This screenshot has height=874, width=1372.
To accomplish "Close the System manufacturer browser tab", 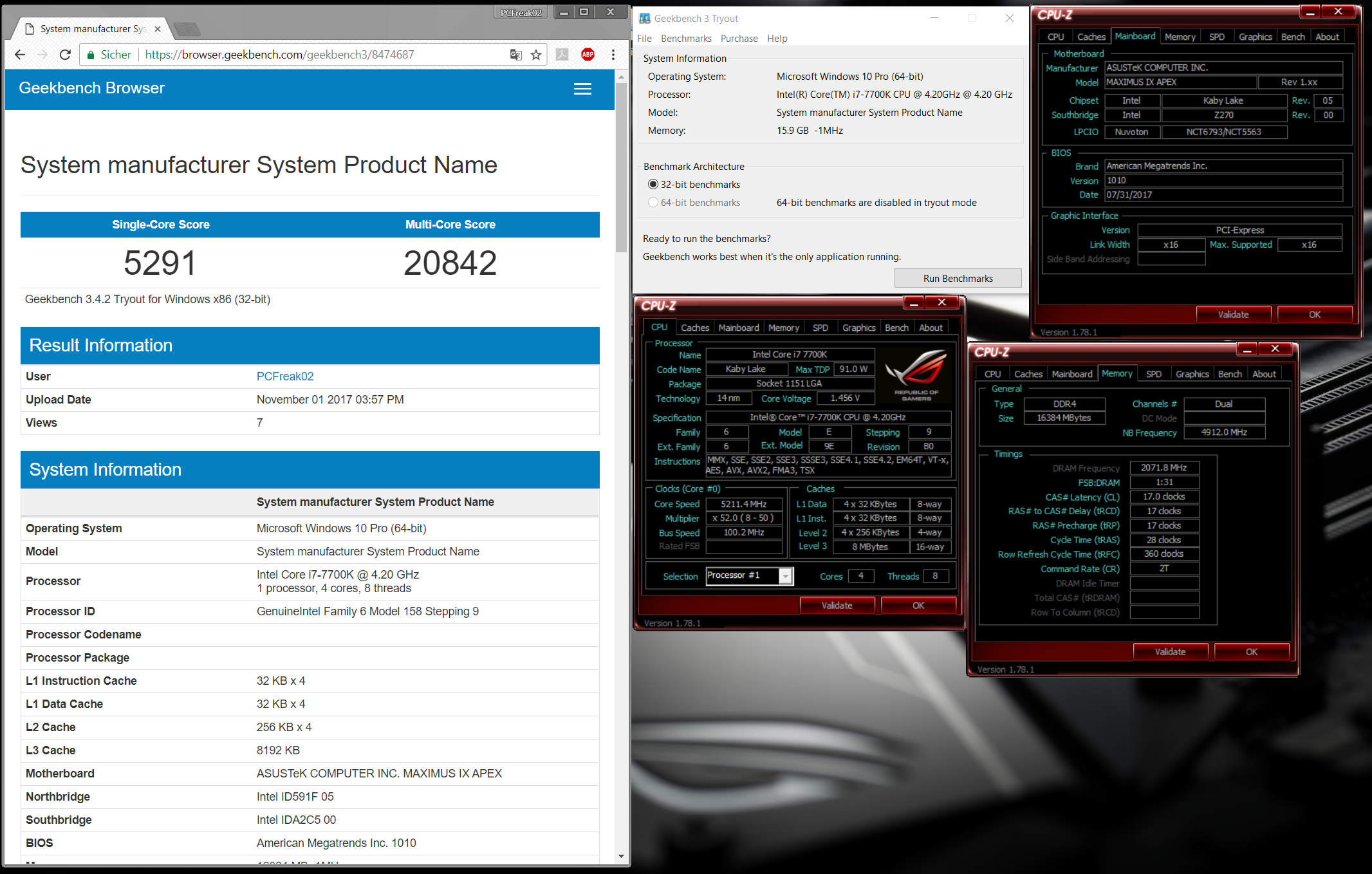I will (x=158, y=29).
